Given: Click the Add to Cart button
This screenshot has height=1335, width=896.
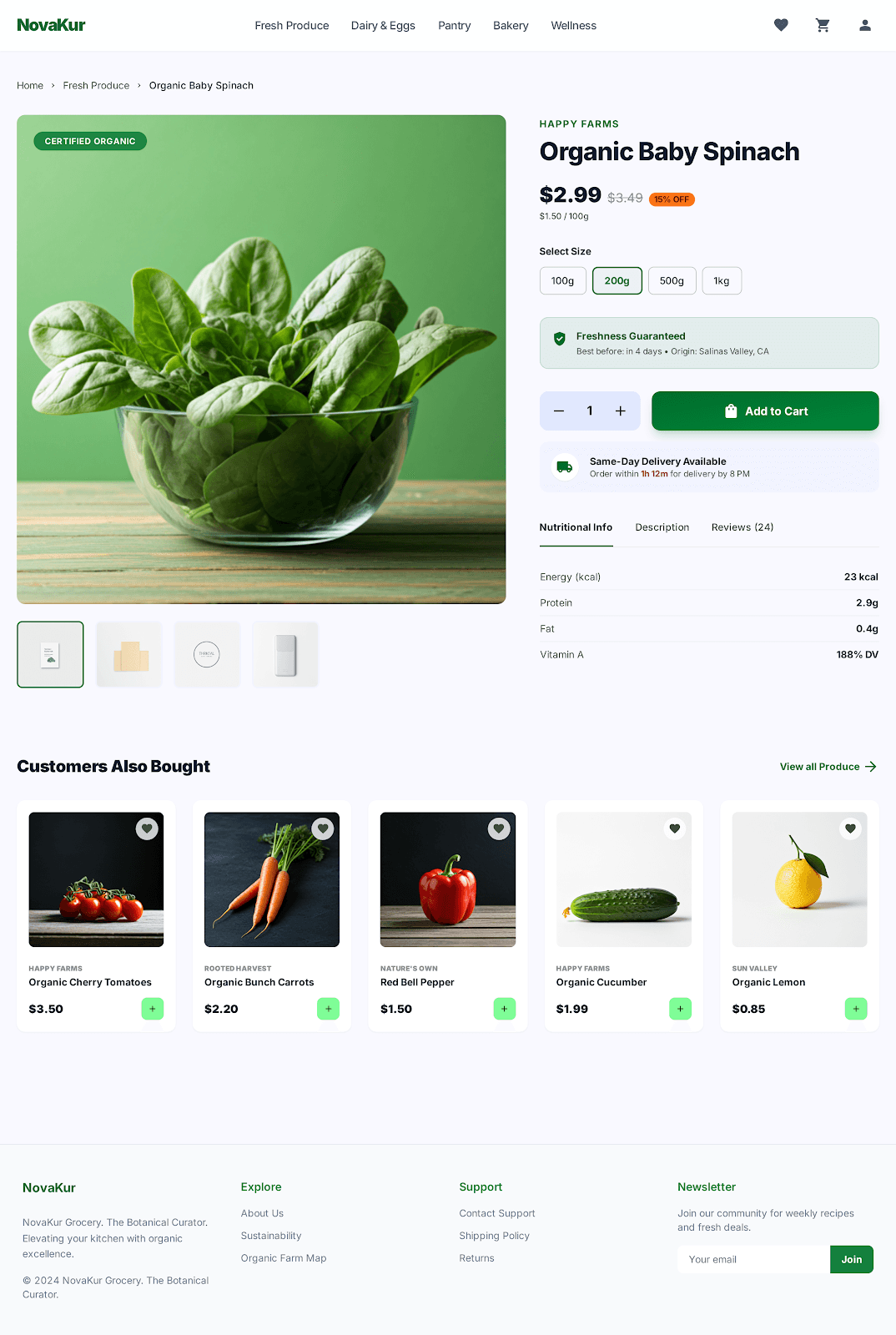Looking at the screenshot, I should (x=765, y=411).
